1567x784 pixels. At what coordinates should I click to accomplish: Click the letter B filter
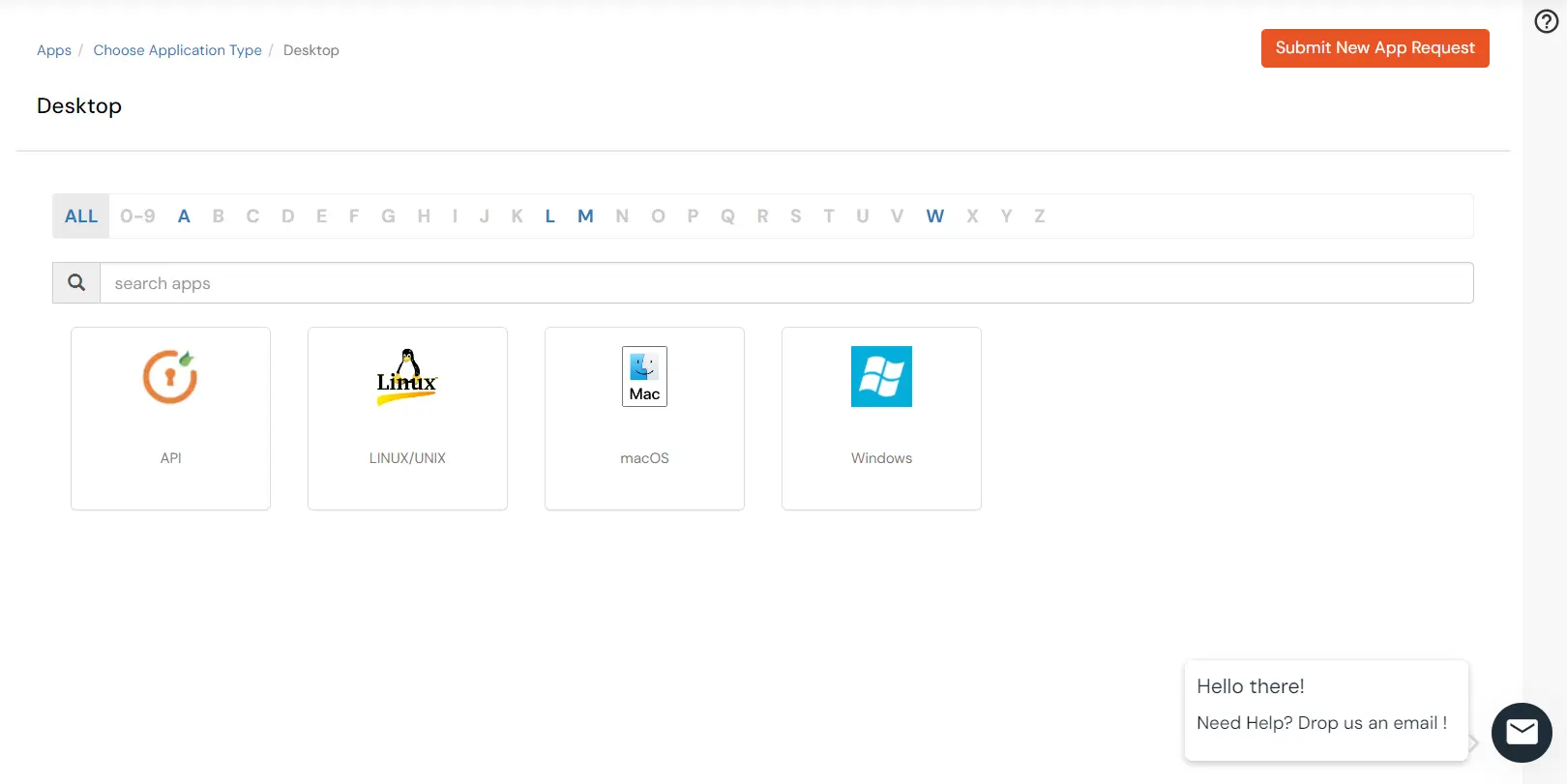pyautogui.click(x=219, y=217)
